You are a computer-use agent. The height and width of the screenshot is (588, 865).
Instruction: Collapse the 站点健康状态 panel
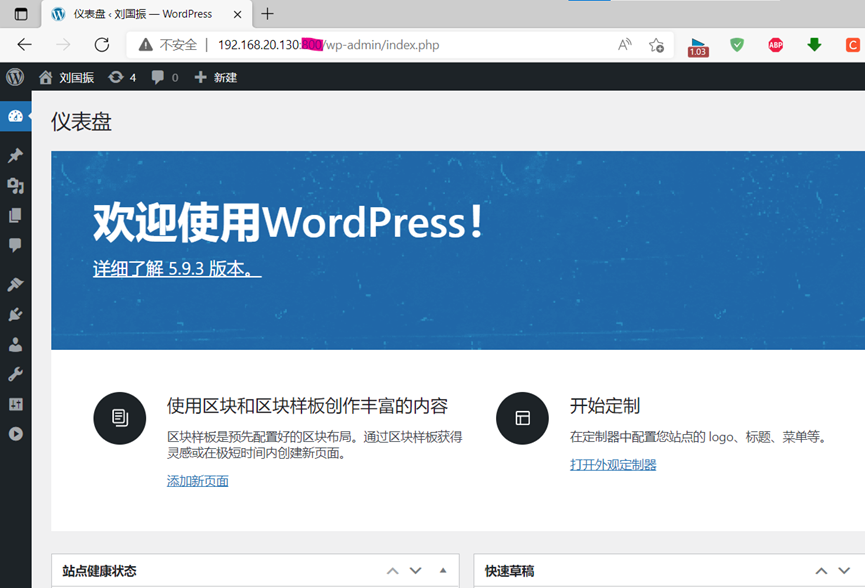pos(443,570)
